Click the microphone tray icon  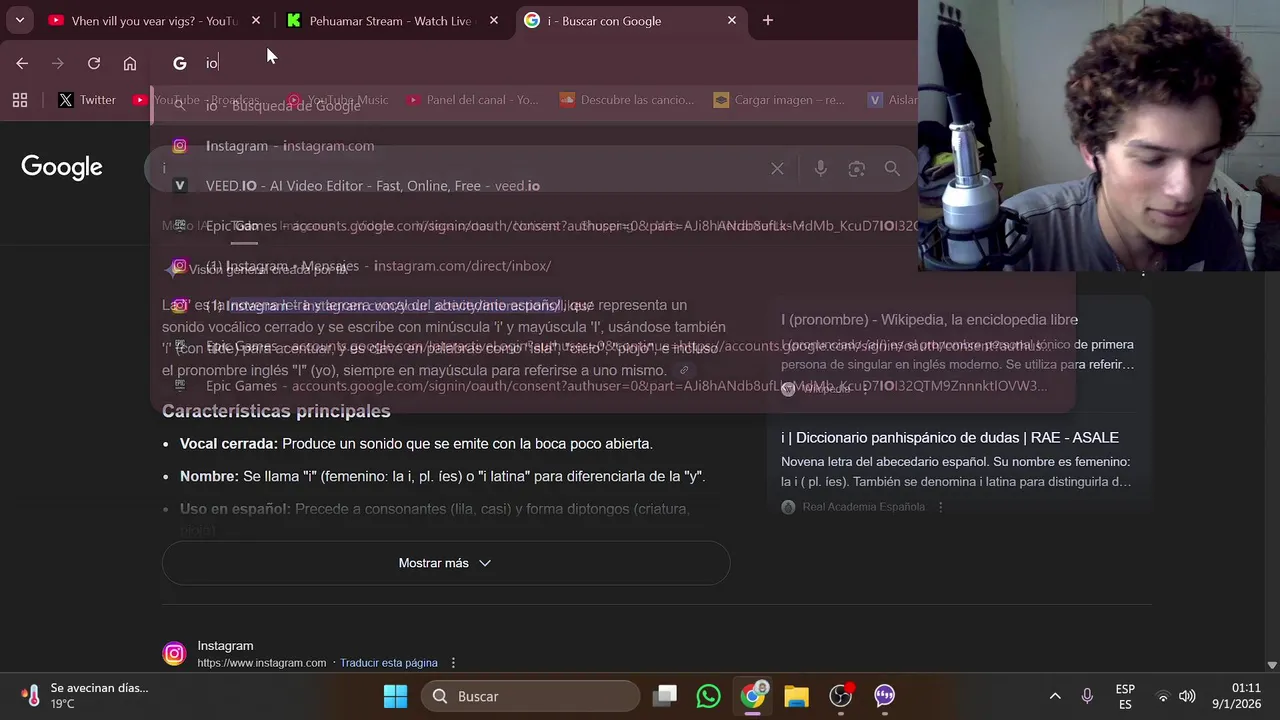point(1087,696)
